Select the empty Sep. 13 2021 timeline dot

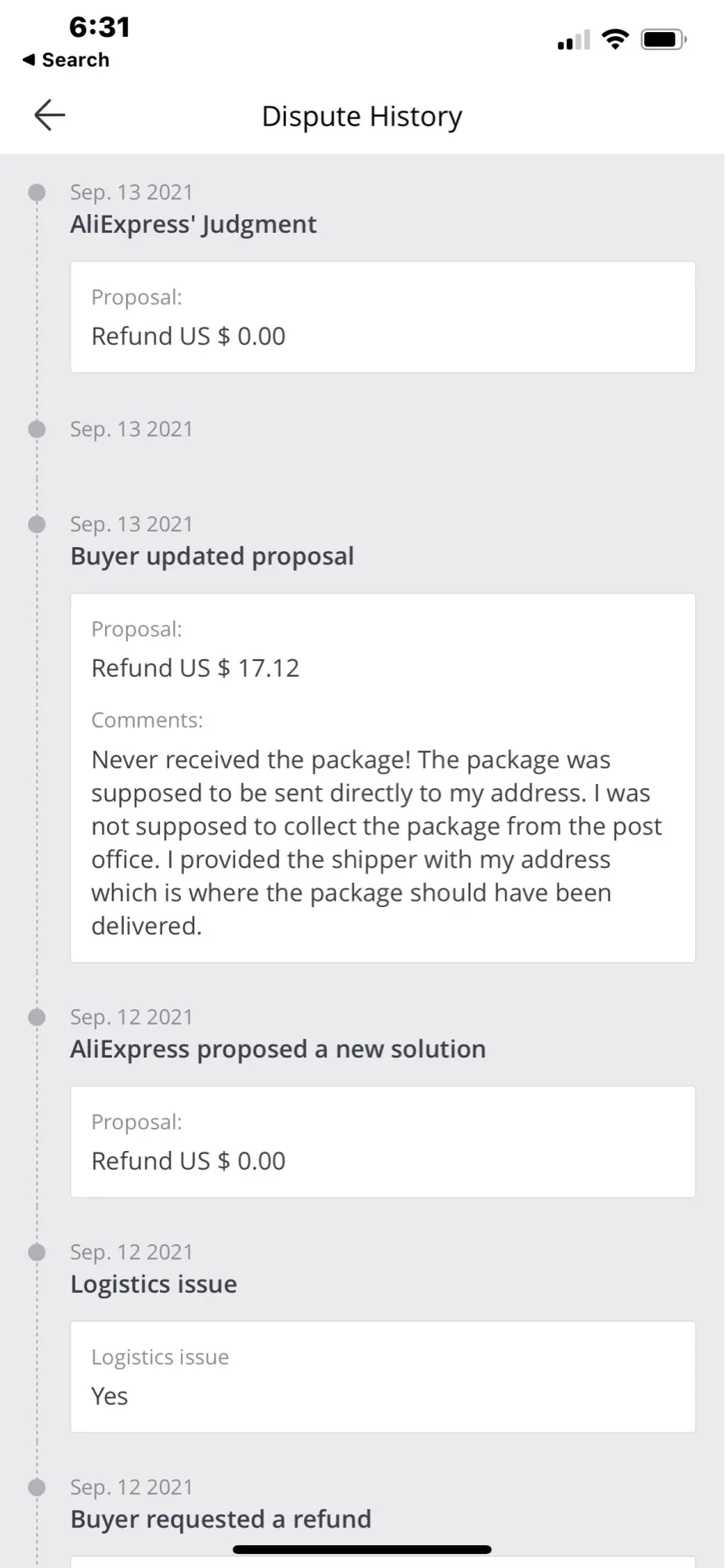37,429
